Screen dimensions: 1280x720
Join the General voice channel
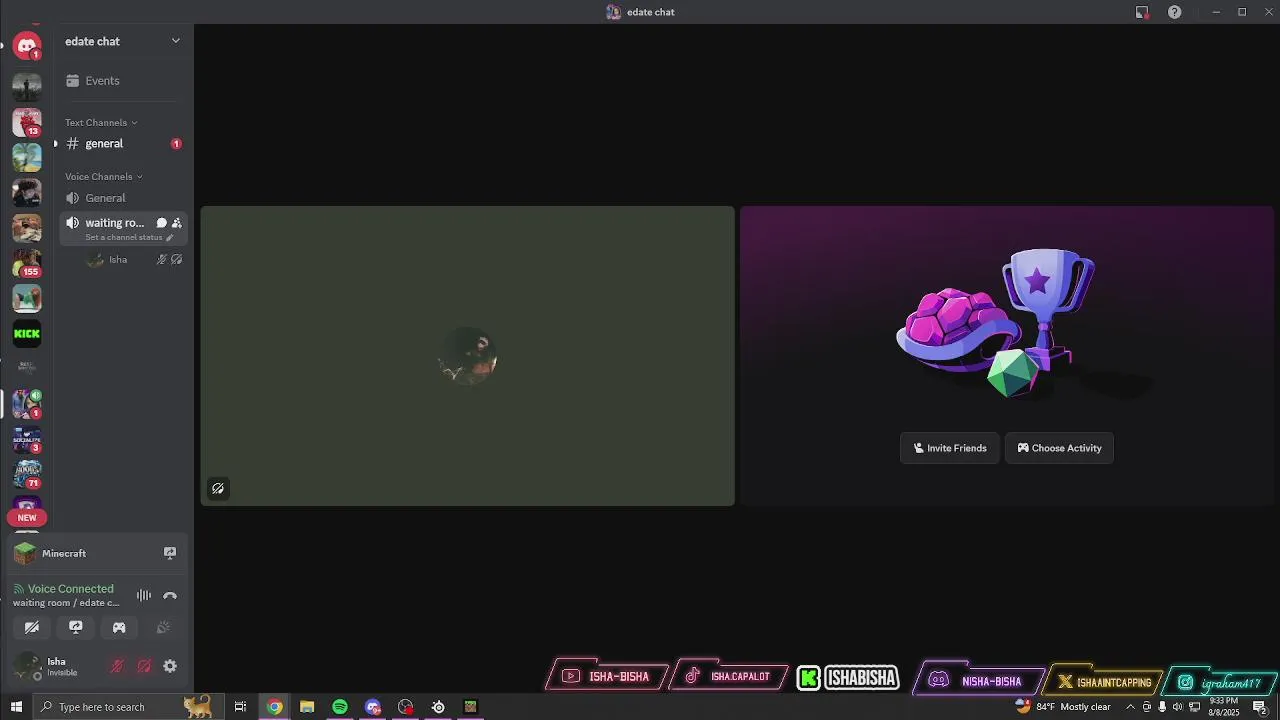(122, 198)
